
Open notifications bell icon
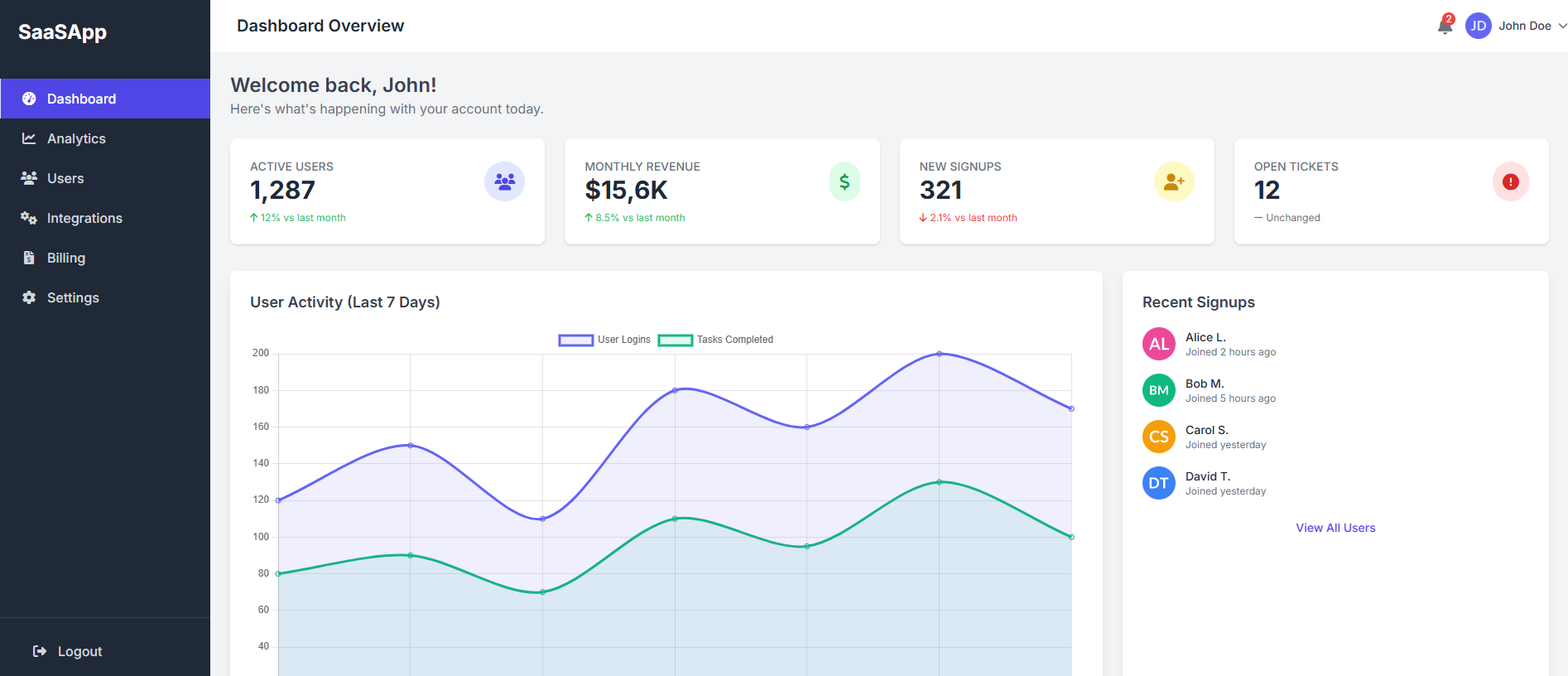(1445, 27)
